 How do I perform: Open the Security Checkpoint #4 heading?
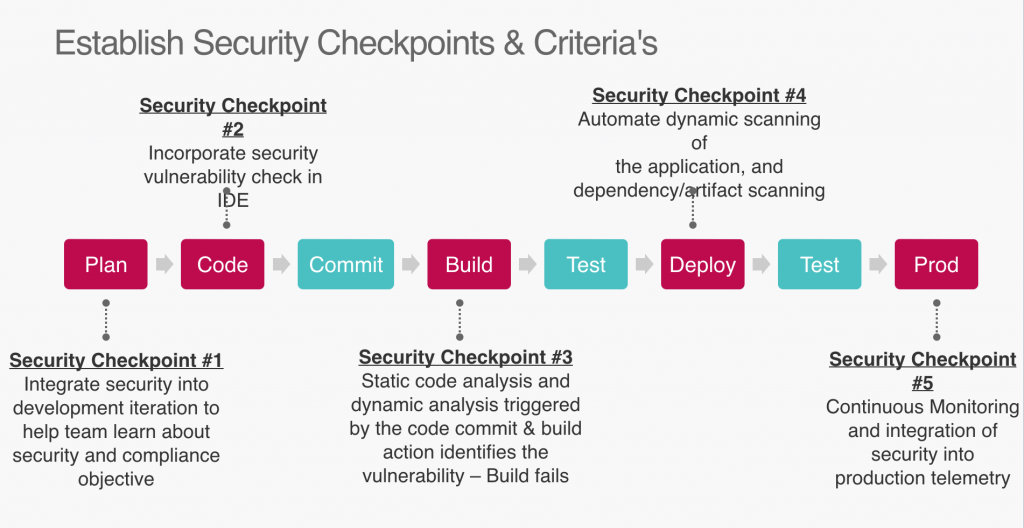[699, 96]
